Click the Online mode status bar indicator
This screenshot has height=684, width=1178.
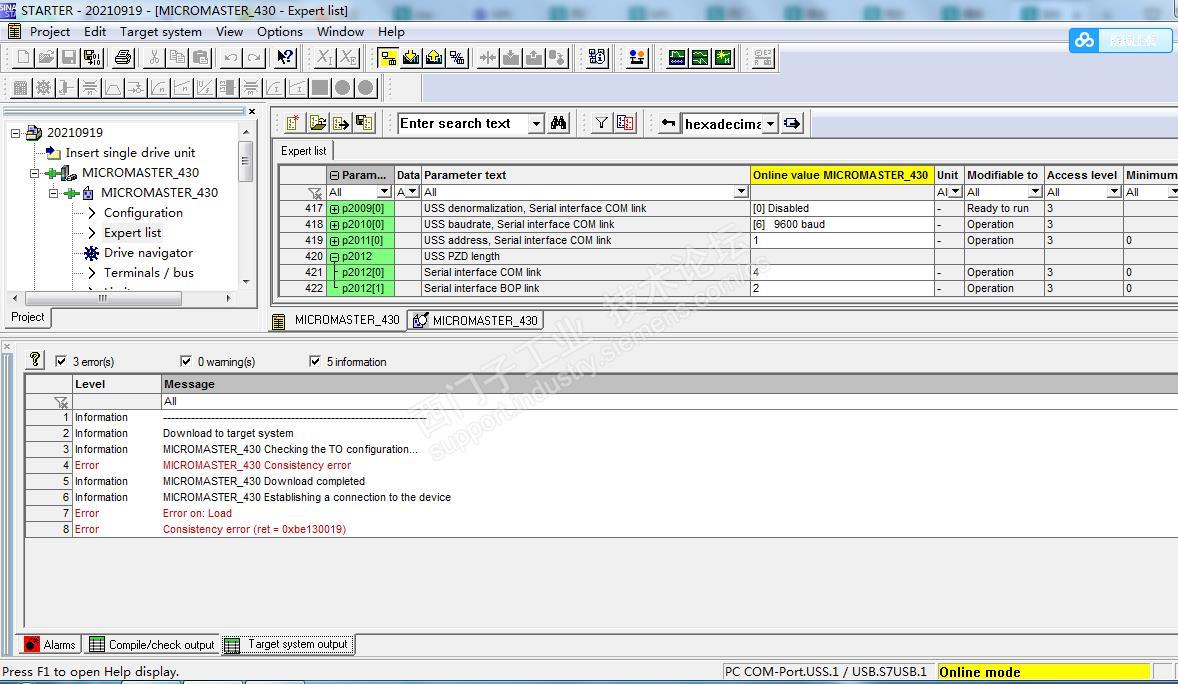click(1044, 672)
